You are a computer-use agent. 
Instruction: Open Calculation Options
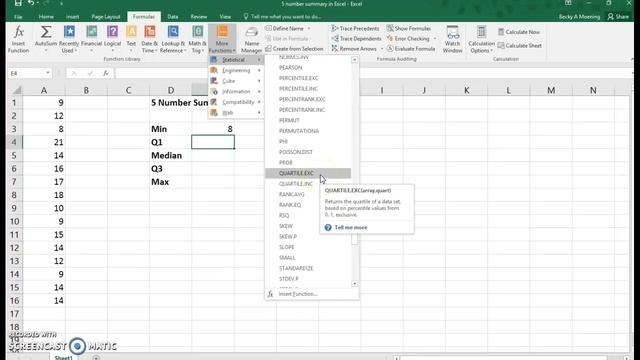481,39
